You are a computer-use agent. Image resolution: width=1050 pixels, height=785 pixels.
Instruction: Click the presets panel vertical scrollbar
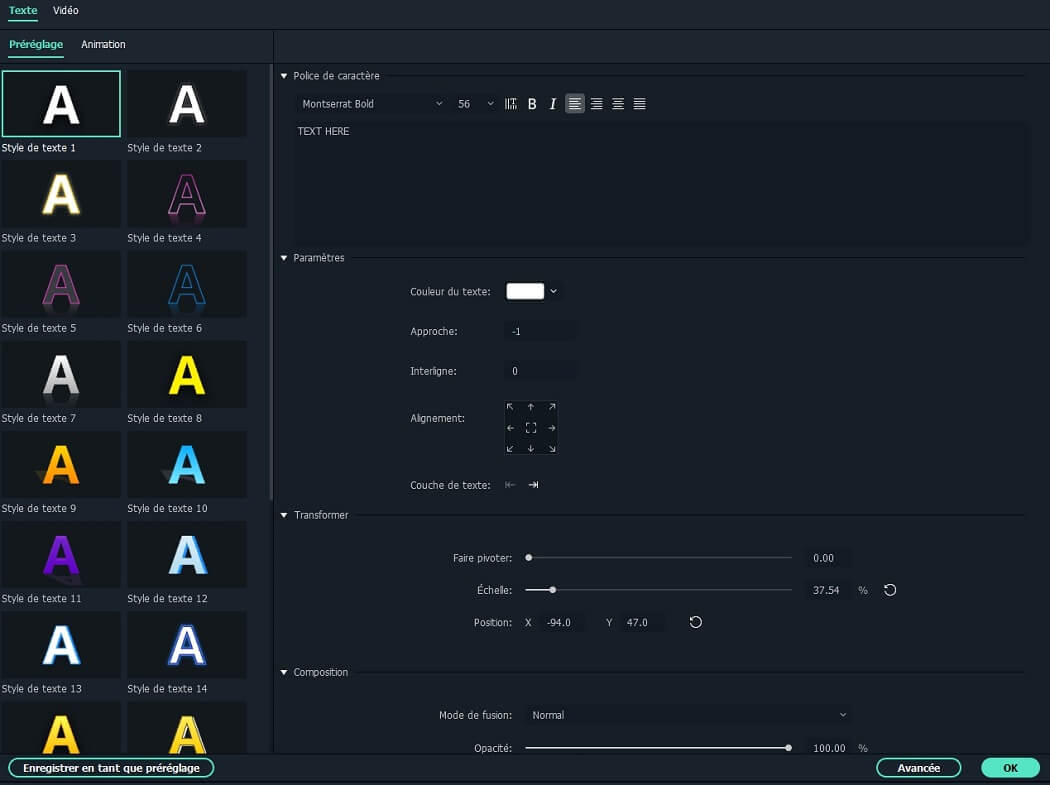(271, 282)
